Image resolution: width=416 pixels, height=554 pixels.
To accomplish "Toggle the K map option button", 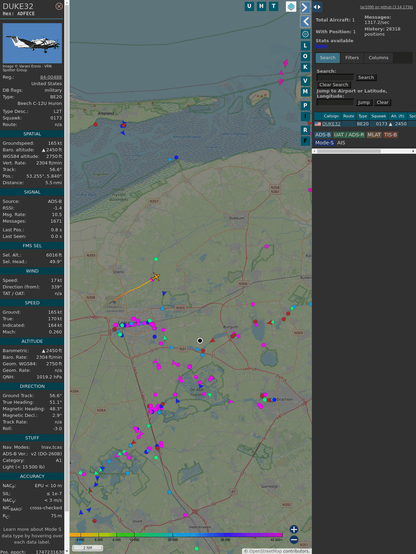I will point(305,67).
